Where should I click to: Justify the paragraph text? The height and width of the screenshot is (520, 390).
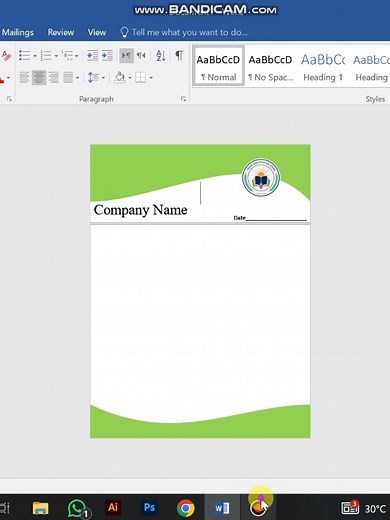click(x=68, y=77)
